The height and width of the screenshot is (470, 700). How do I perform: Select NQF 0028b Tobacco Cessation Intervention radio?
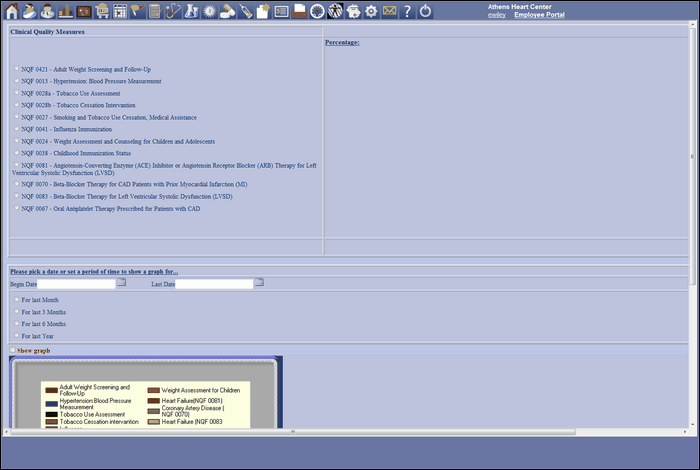click(x=17, y=104)
